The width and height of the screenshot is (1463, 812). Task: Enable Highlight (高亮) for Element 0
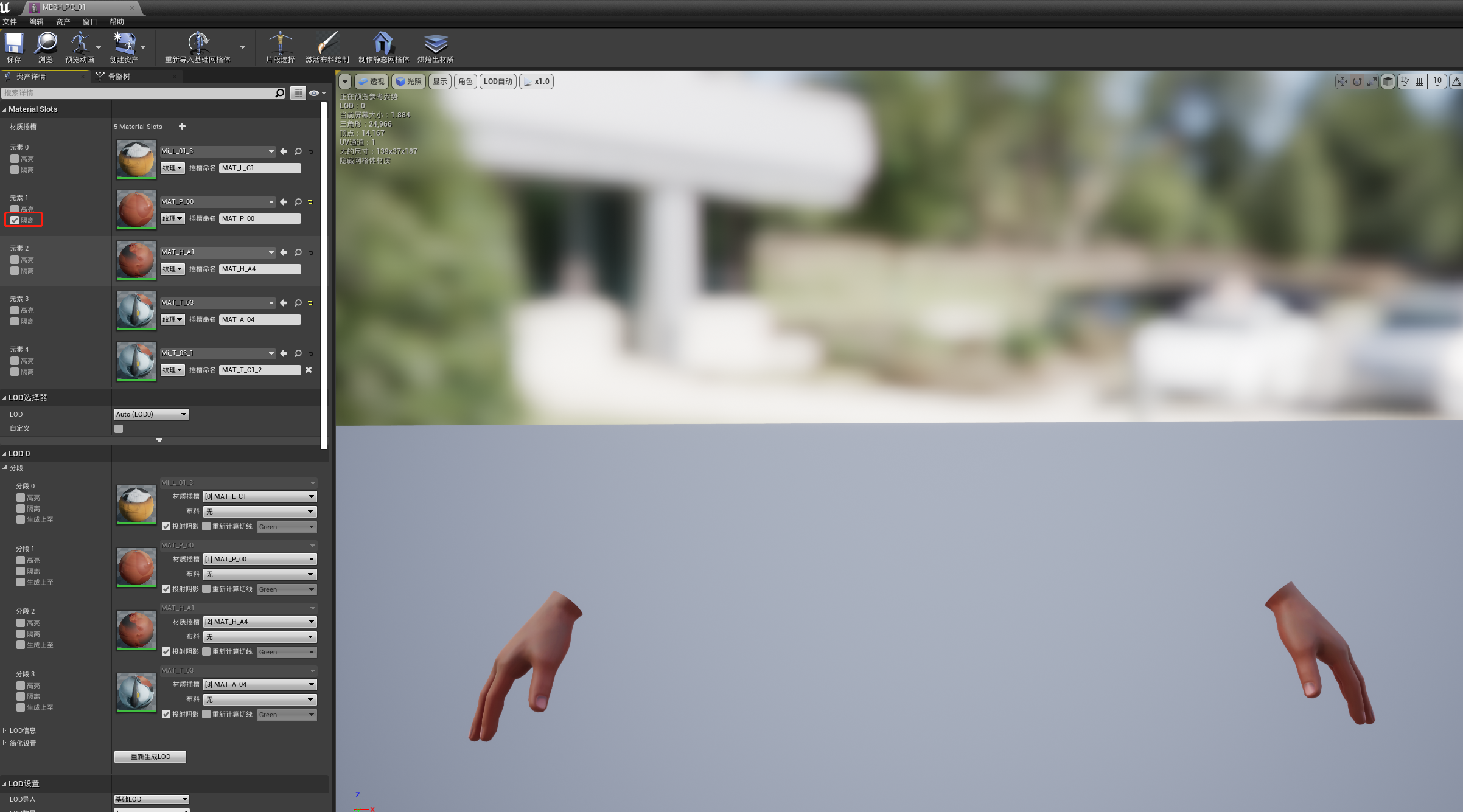tap(15, 159)
